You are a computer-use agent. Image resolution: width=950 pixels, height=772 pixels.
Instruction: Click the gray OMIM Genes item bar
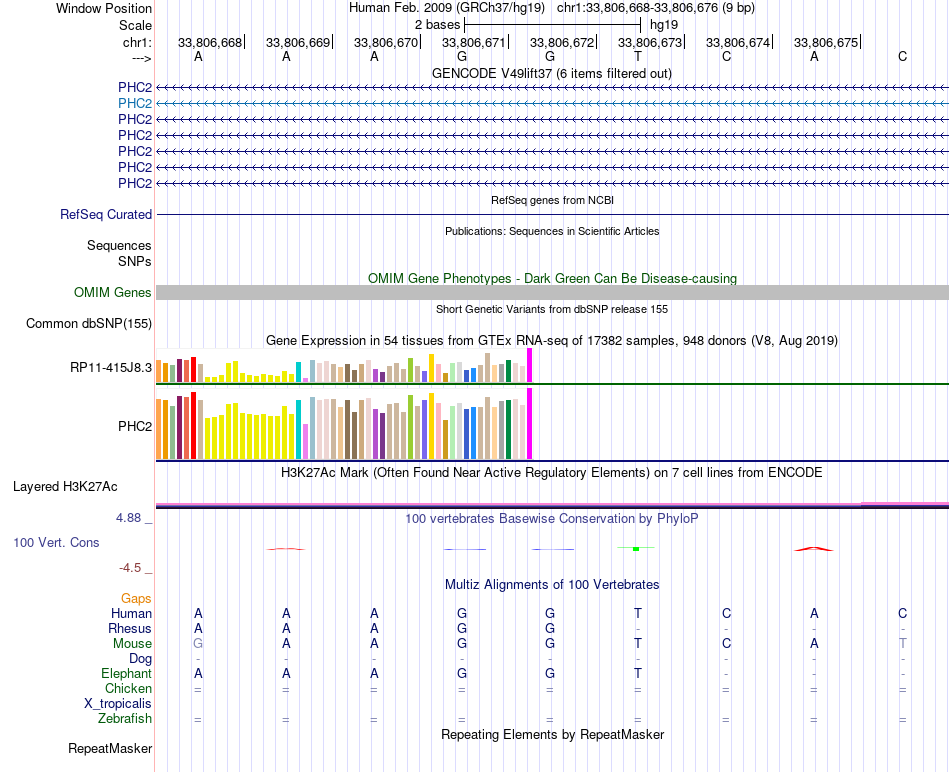552,293
